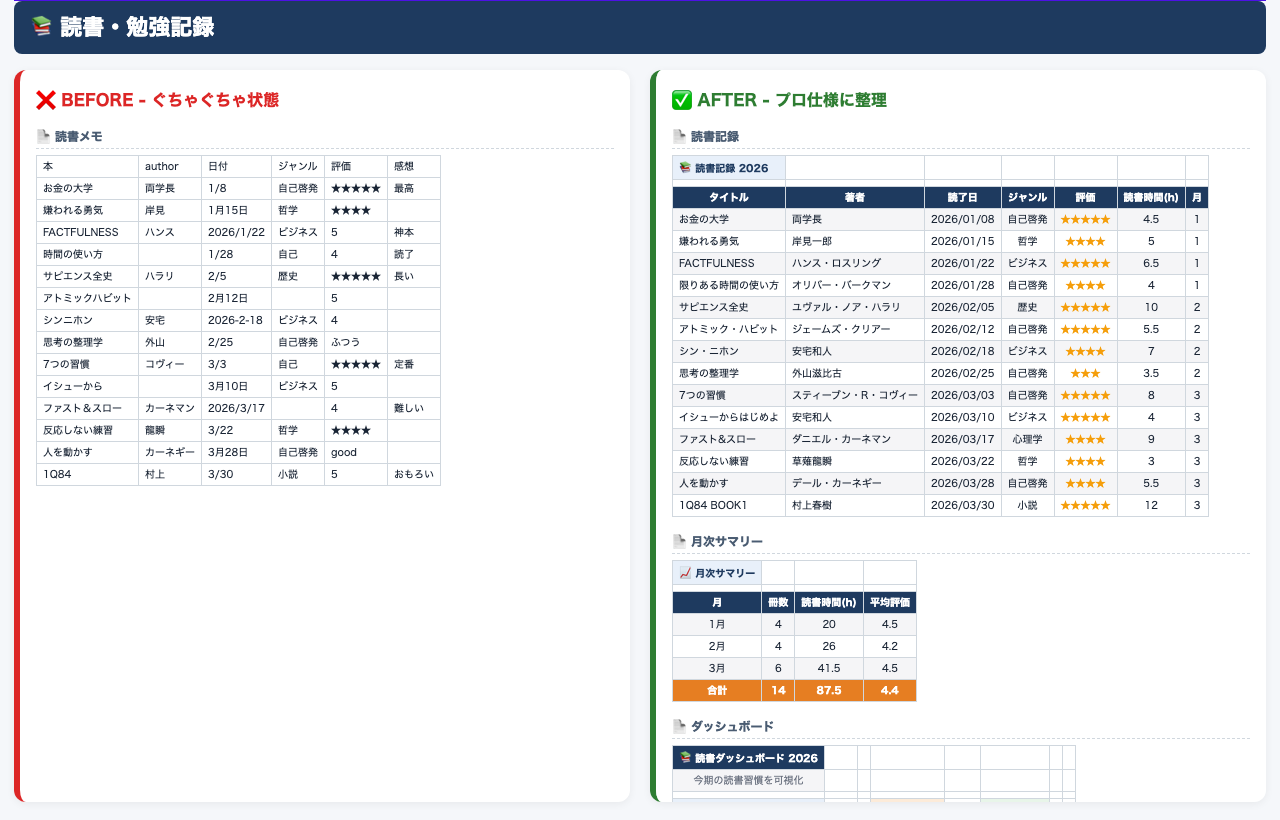This screenshot has height=820, width=1280.
Task: Select the 3月10日 date cell
Action: tap(236, 386)
